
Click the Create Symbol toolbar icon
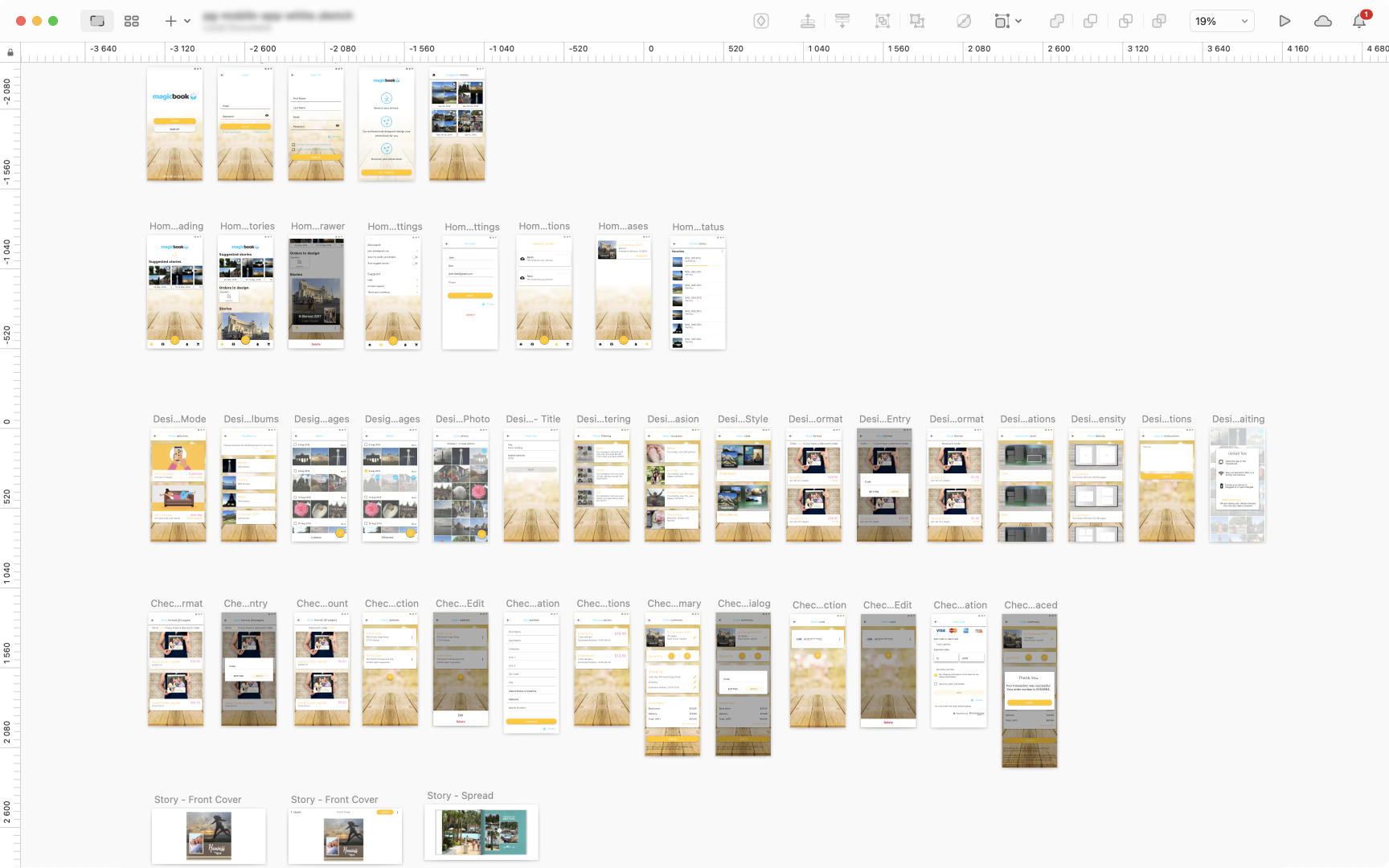coord(761,22)
